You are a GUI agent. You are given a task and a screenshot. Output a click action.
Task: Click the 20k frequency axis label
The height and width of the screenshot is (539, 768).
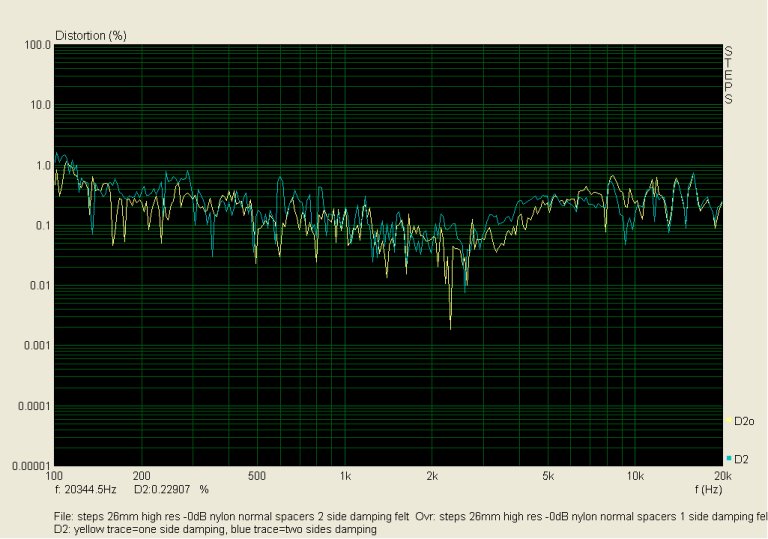(x=722, y=476)
